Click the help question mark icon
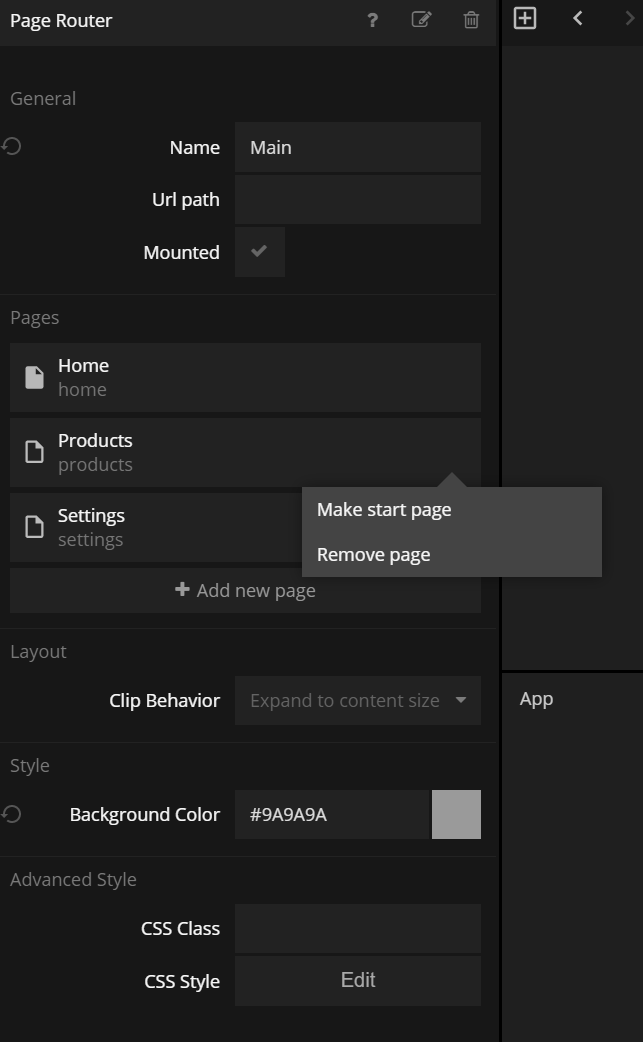 (x=372, y=20)
